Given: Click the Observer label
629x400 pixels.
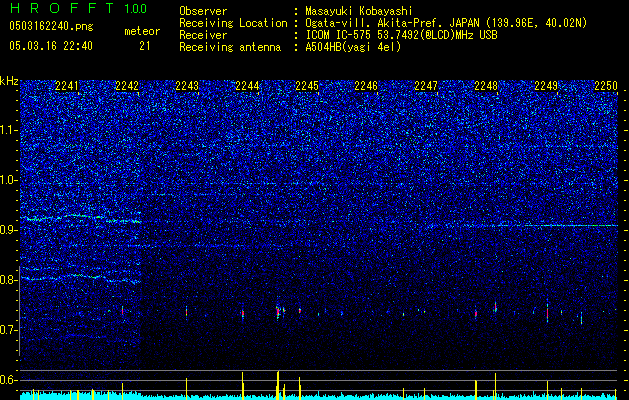Looking at the screenshot, I should click(203, 11).
